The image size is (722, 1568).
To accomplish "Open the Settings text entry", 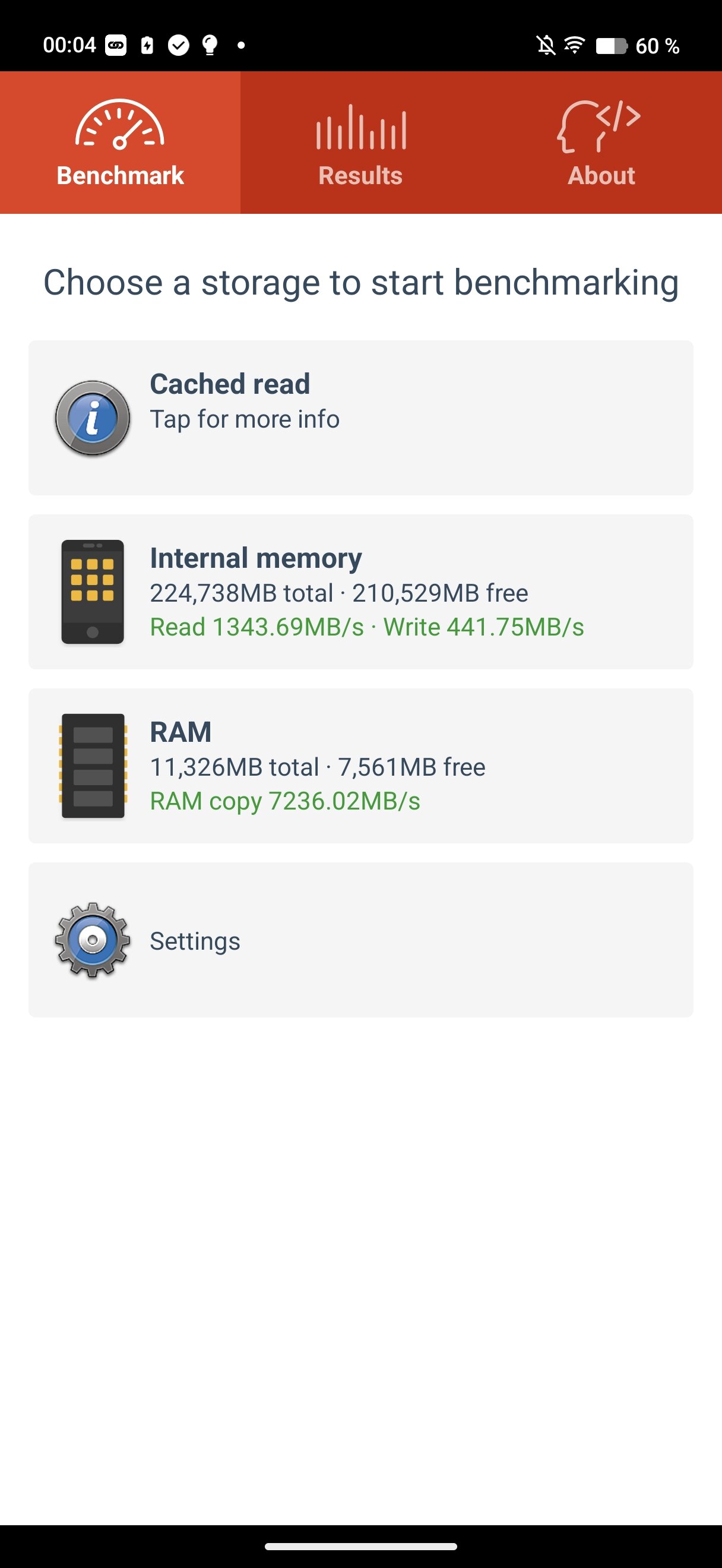I will [195, 941].
